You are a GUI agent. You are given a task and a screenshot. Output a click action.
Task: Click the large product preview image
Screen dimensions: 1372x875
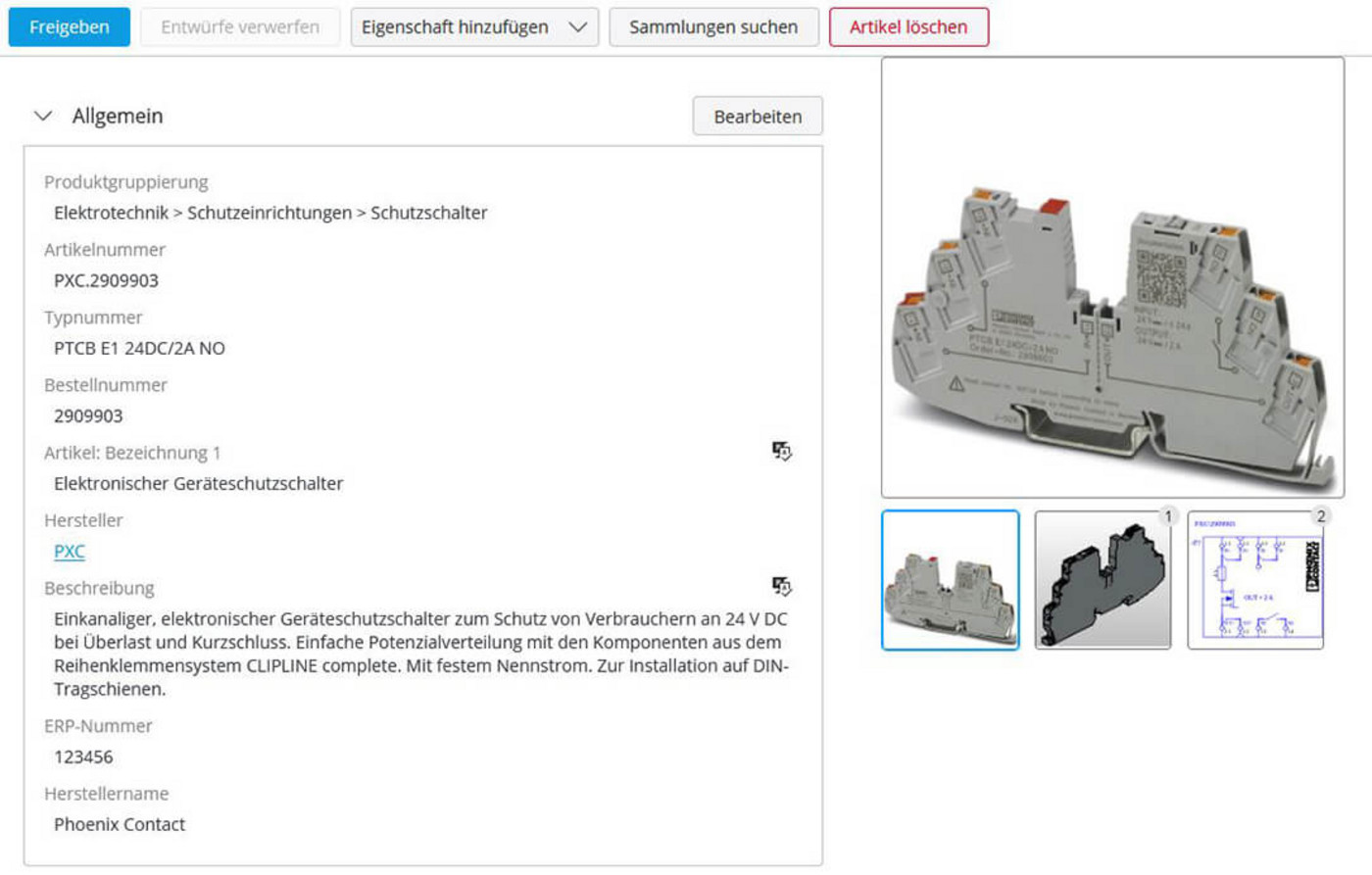click(x=1112, y=277)
